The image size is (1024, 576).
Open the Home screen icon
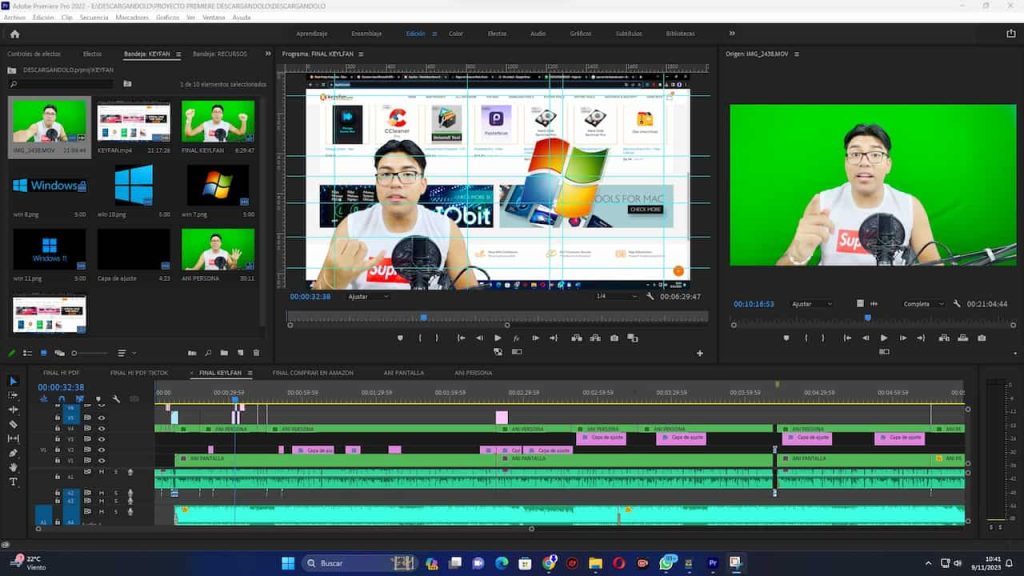click(14, 34)
